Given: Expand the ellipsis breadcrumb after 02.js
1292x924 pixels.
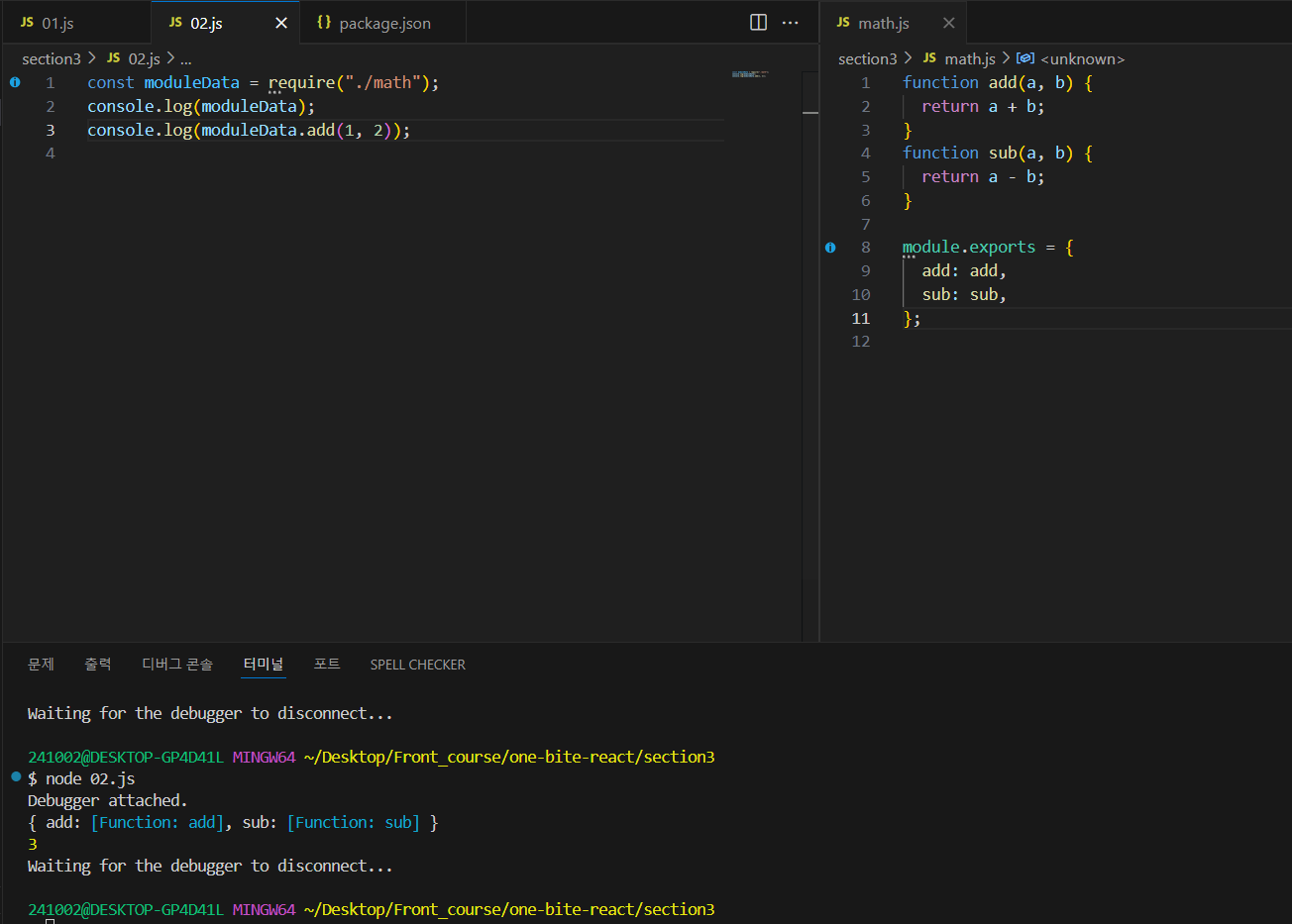Looking at the screenshot, I should [x=186, y=59].
